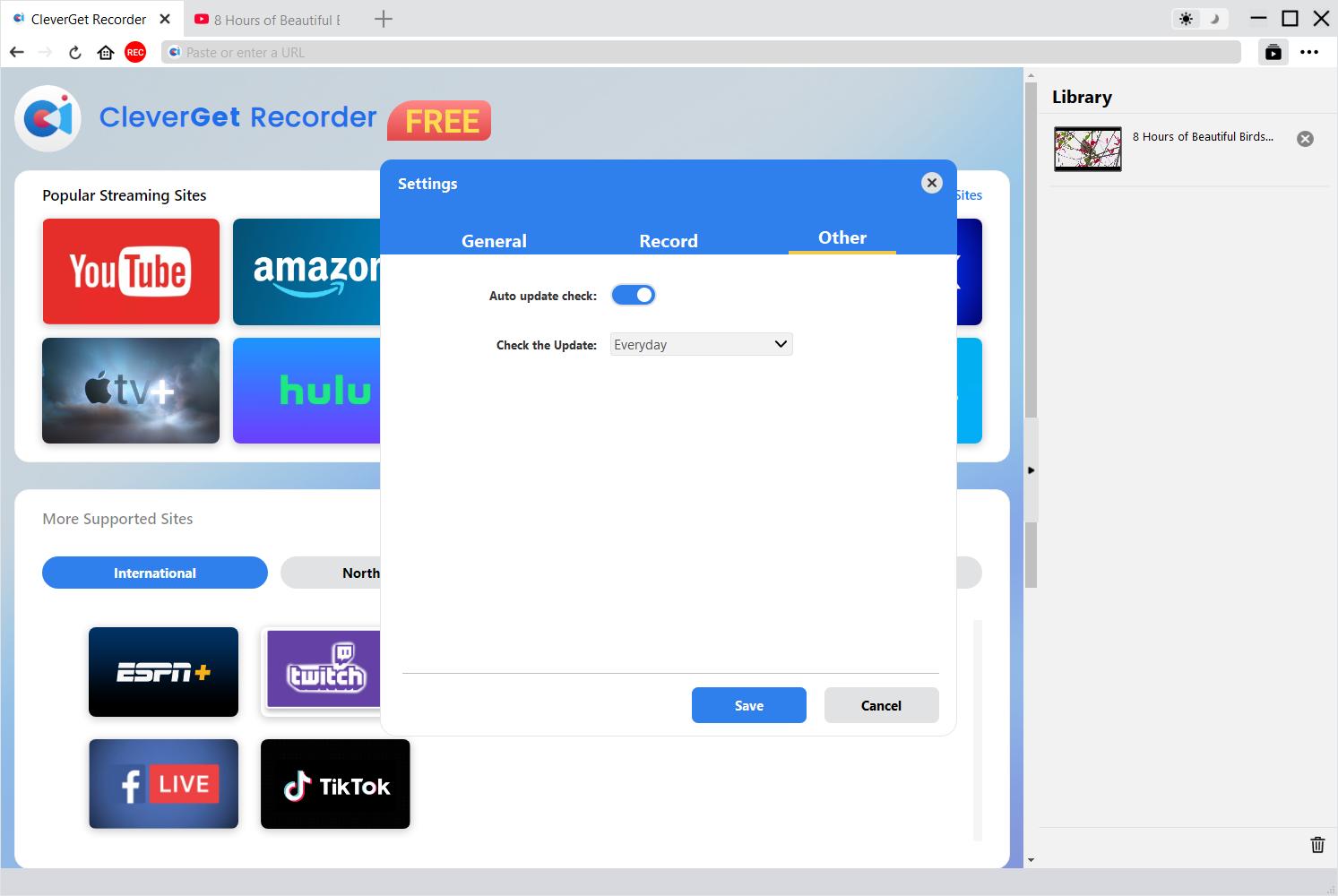Click the forward navigation arrow
This screenshot has height=896, width=1338.
[x=45, y=52]
